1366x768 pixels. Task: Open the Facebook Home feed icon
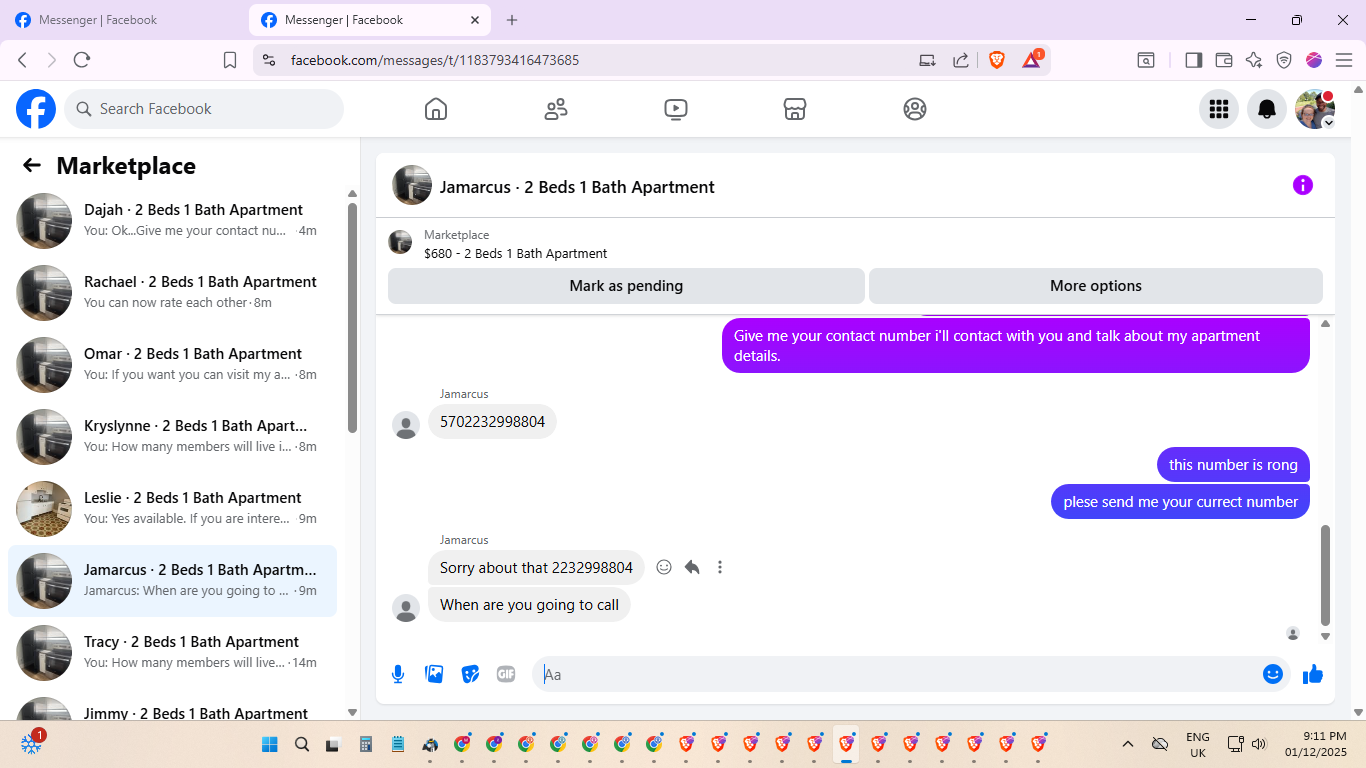click(436, 109)
